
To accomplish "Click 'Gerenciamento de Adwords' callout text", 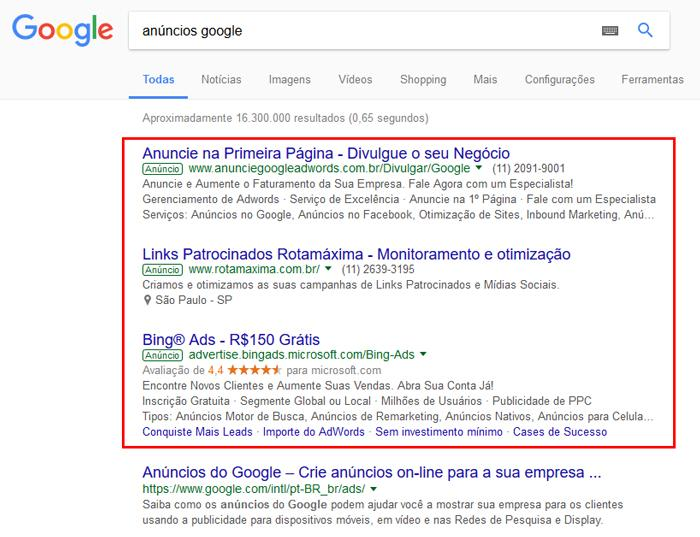I will click(x=211, y=199).
